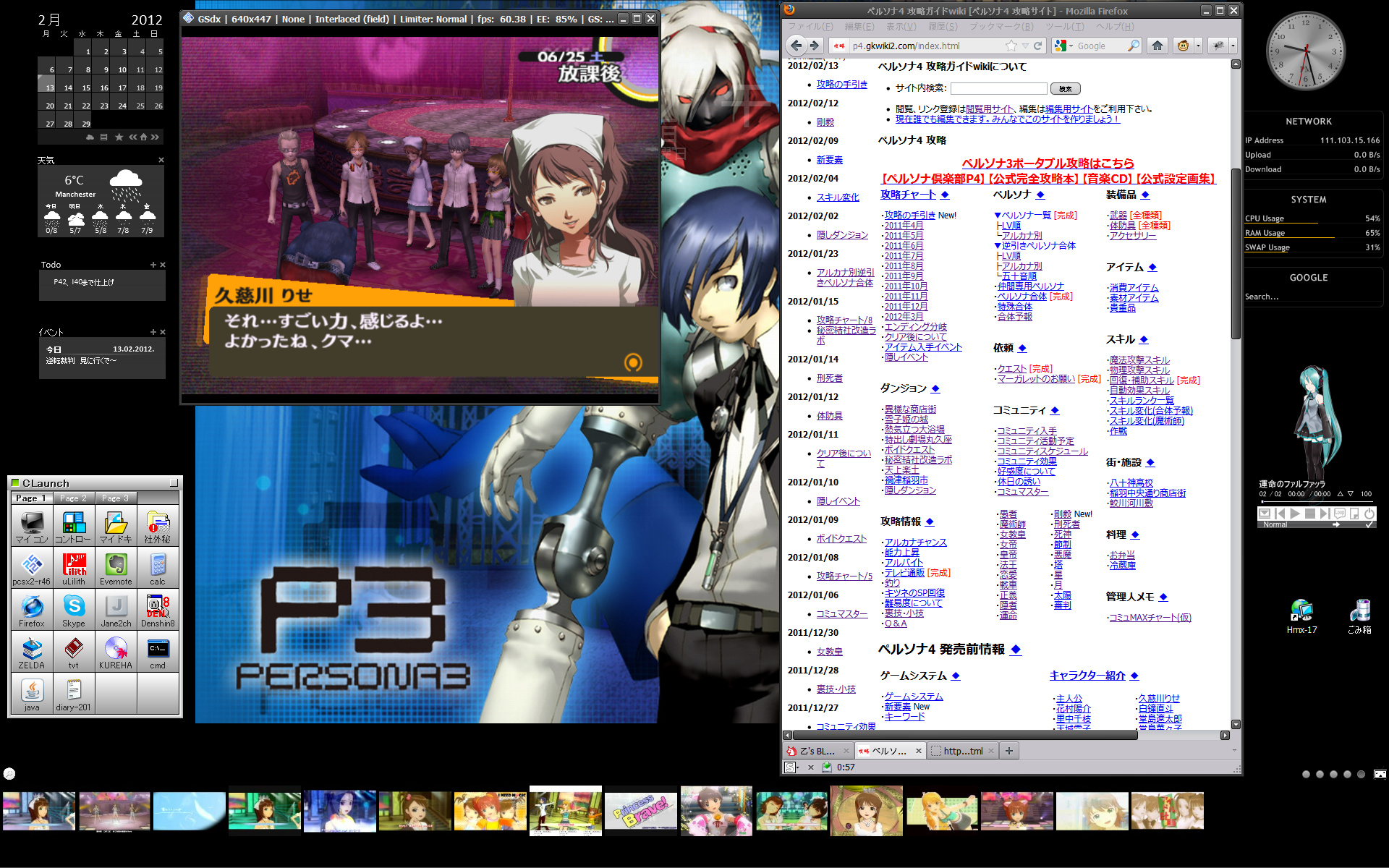Go back in Firefox navigation
Image resolution: width=1389 pixels, height=868 pixels.
click(x=796, y=46)
